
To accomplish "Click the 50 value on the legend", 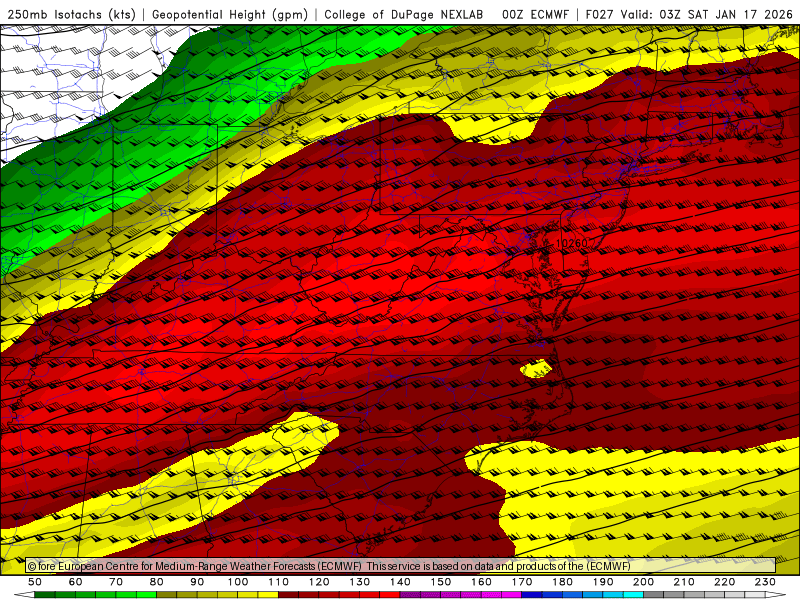I will (x=35, y=582).
